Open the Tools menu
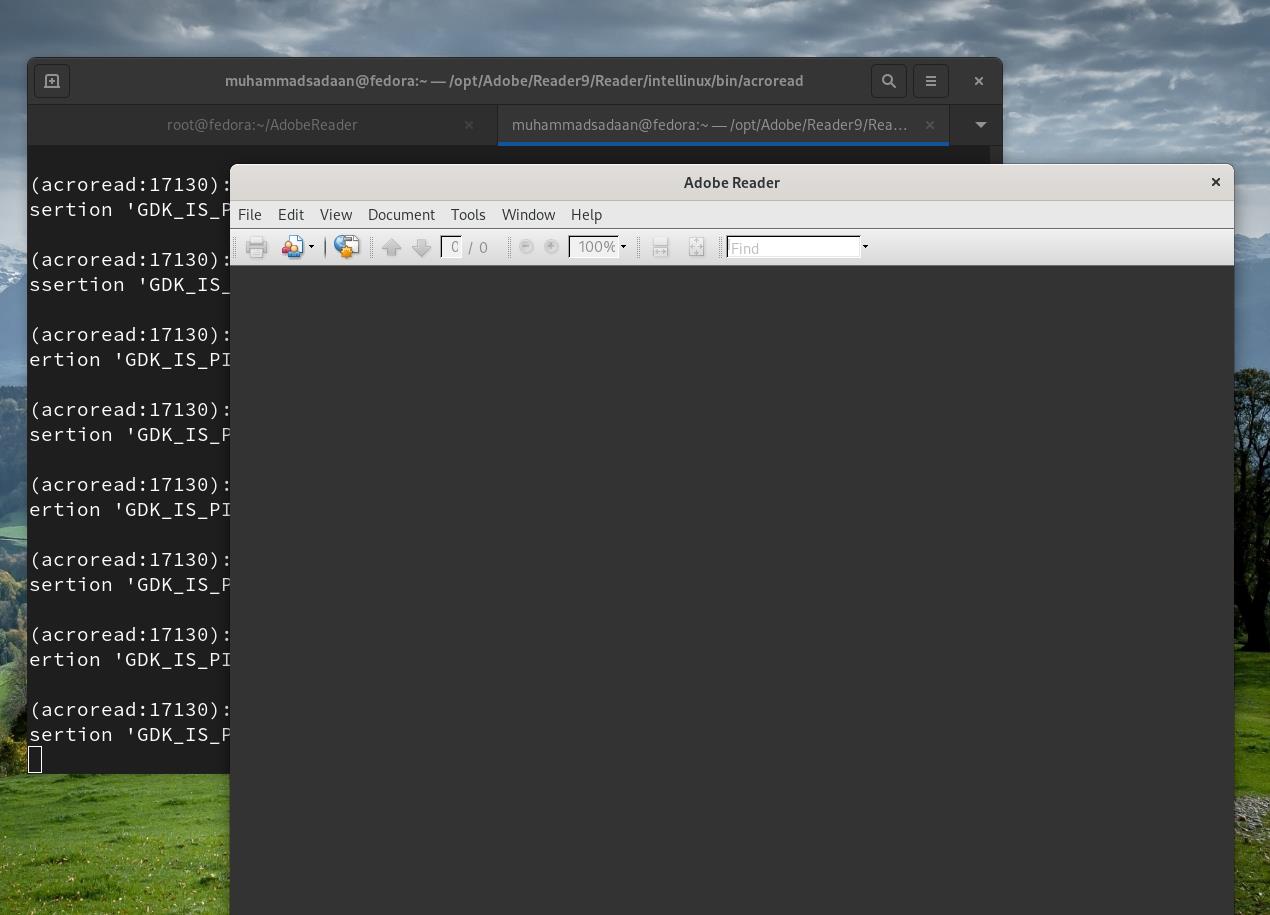This screenshot has width=1270, height=915. 468,215
